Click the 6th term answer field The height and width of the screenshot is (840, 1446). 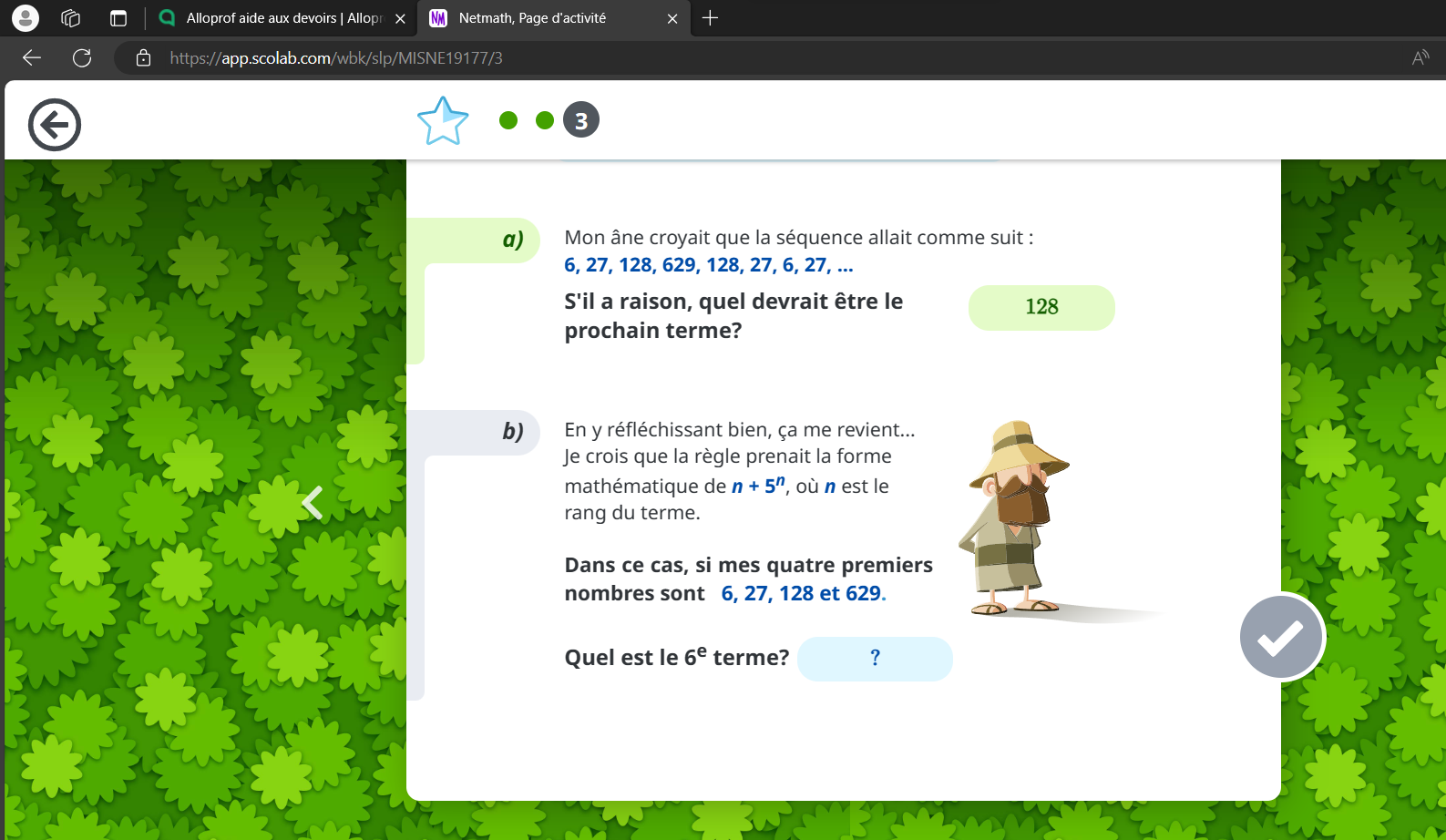(x=875, y=659)
